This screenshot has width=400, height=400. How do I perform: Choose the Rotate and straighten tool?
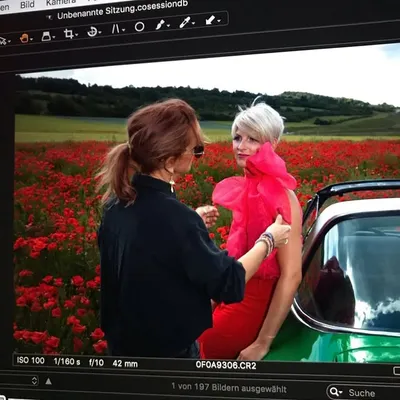(x=92, y=32)
